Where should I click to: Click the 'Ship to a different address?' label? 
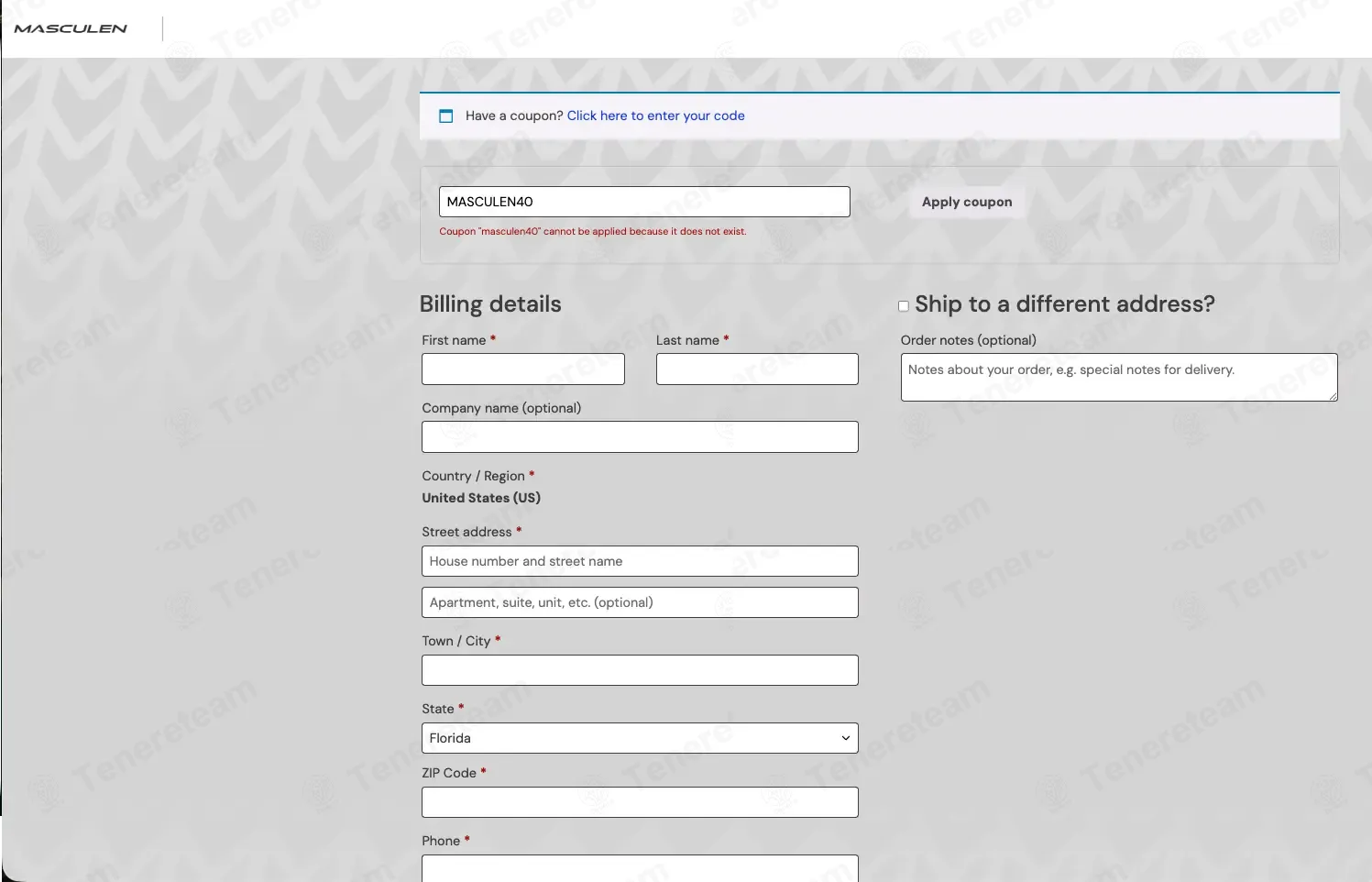point(1065,304)
